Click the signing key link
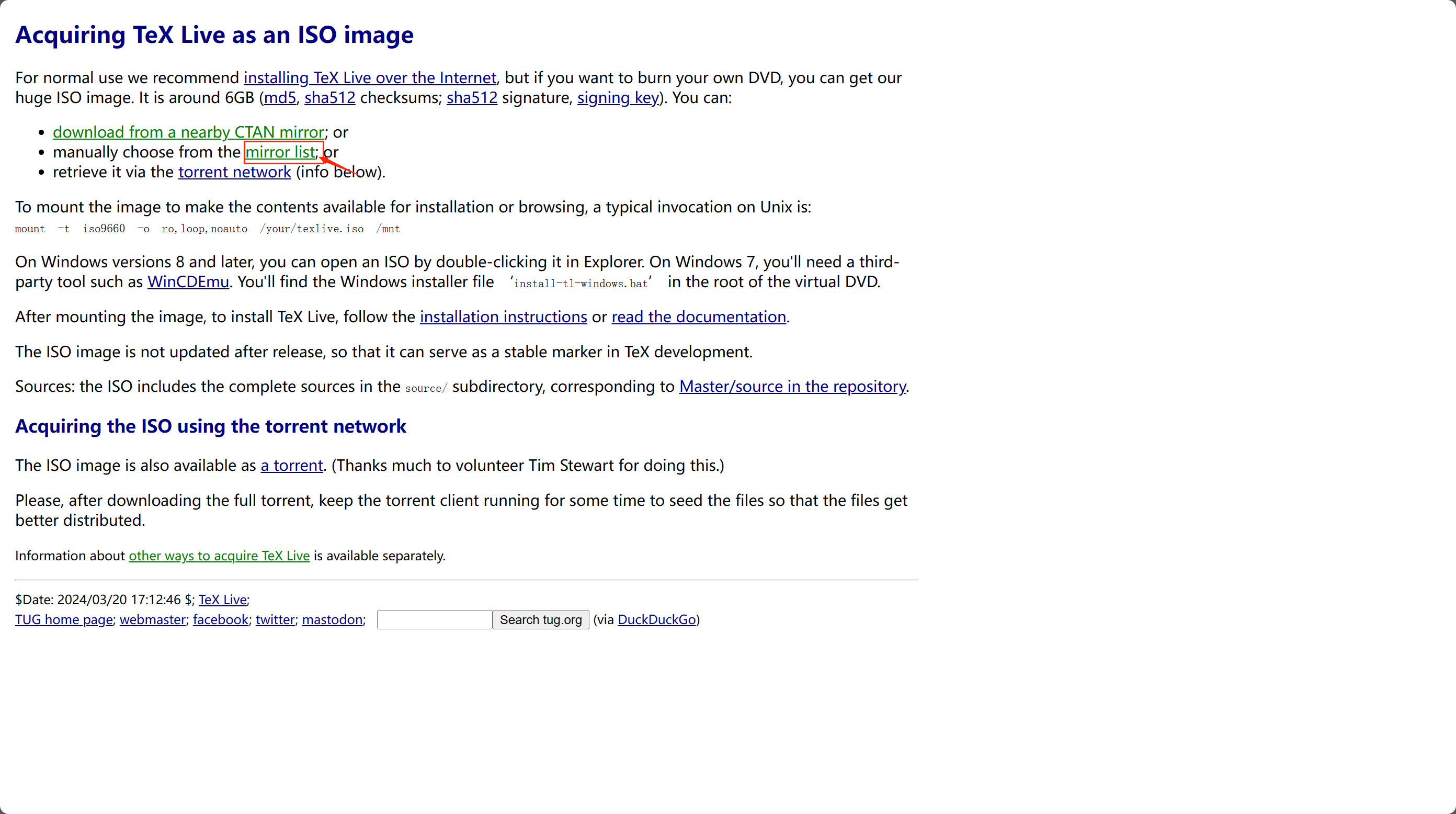This screenshot has height=814, width=1456. (x=618, y=98)
